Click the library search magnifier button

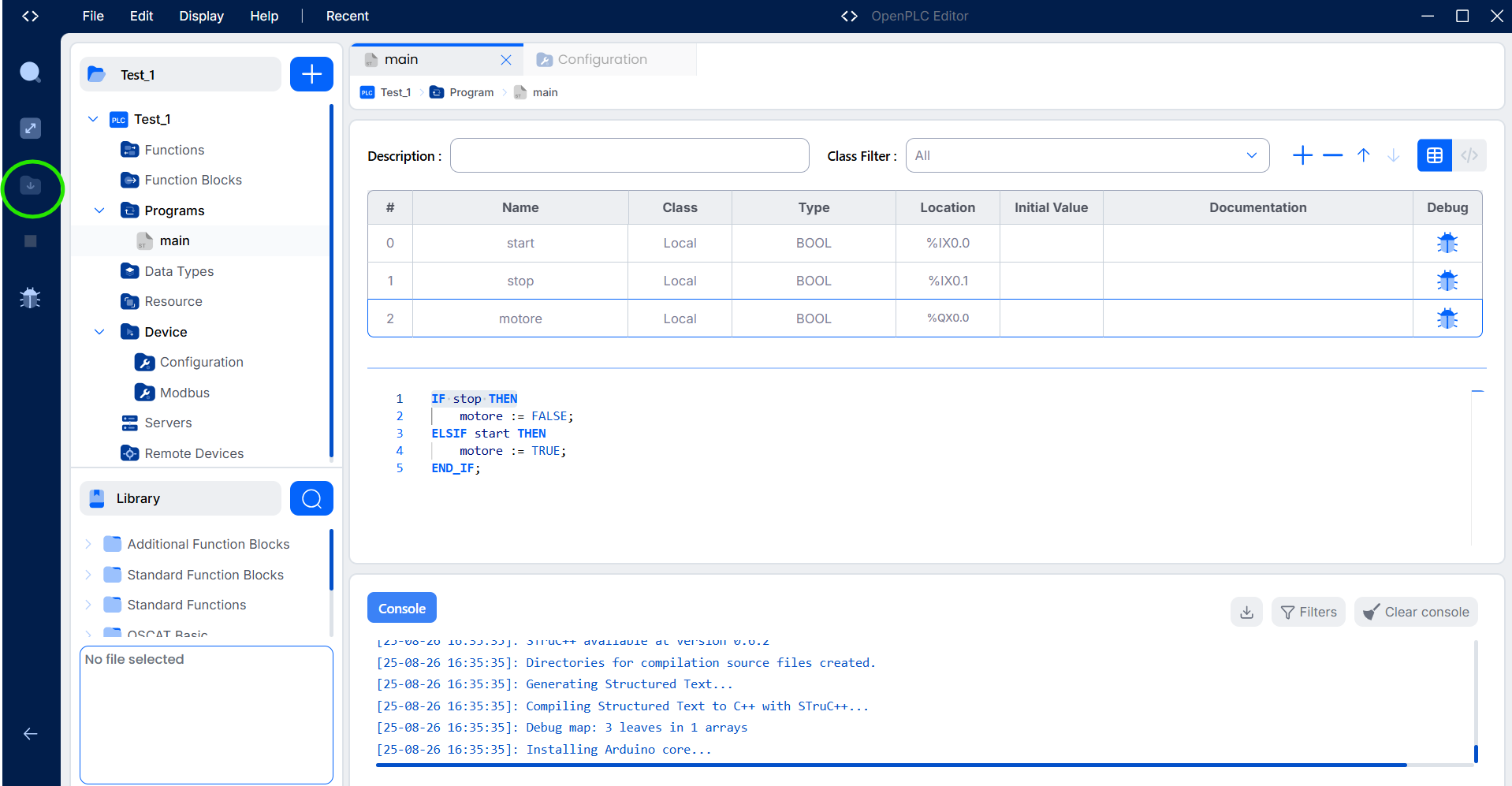coord(311,498)
